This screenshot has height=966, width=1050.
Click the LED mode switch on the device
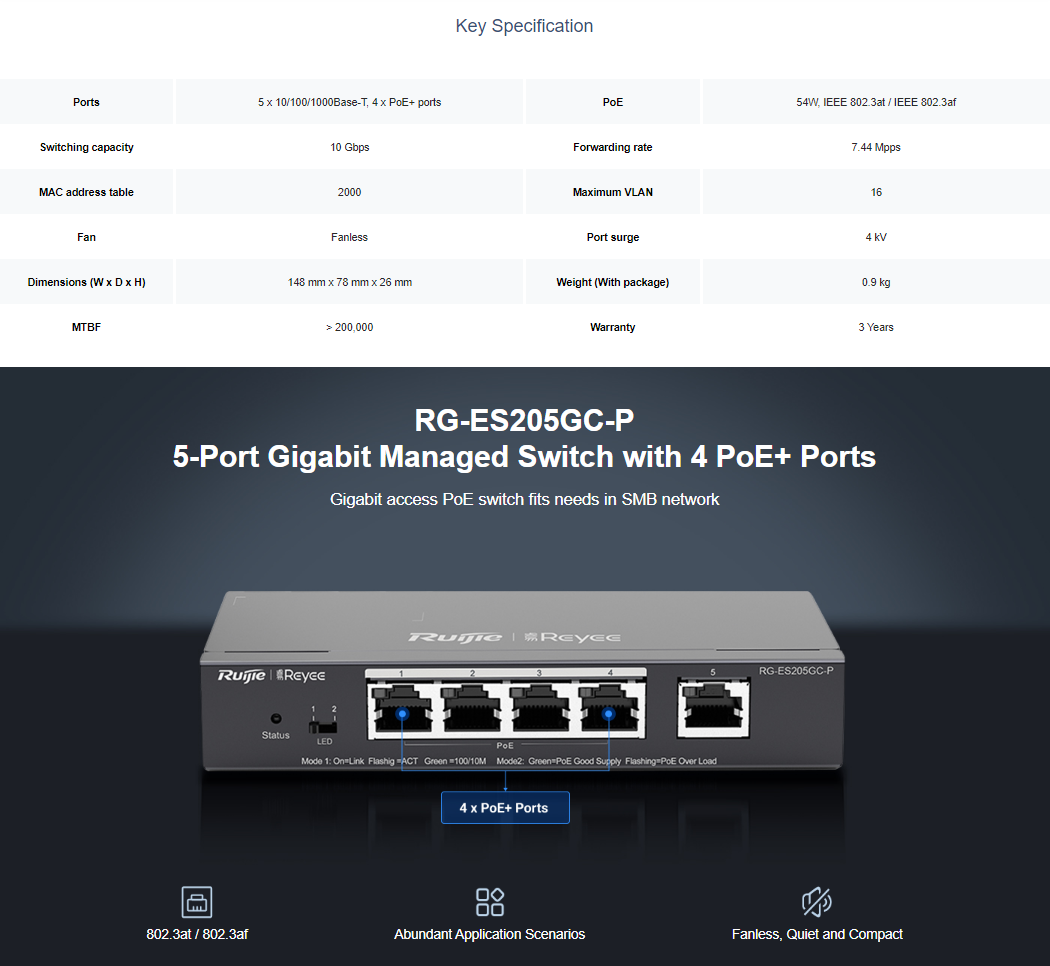point(323,726)
